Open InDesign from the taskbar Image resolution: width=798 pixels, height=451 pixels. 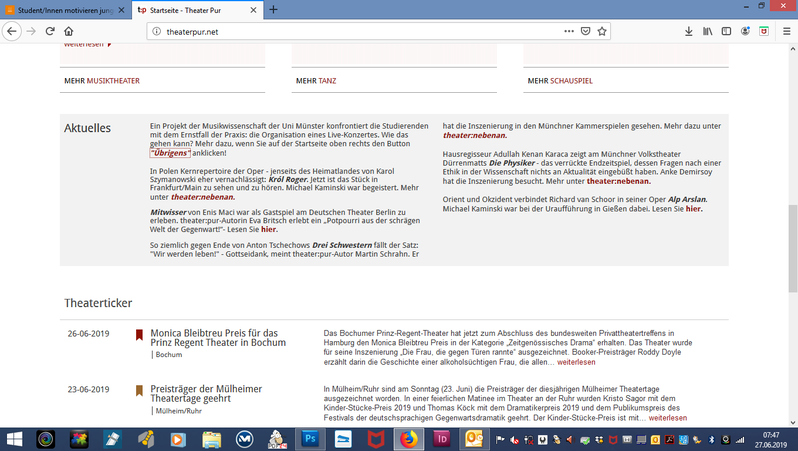(441, 439)
